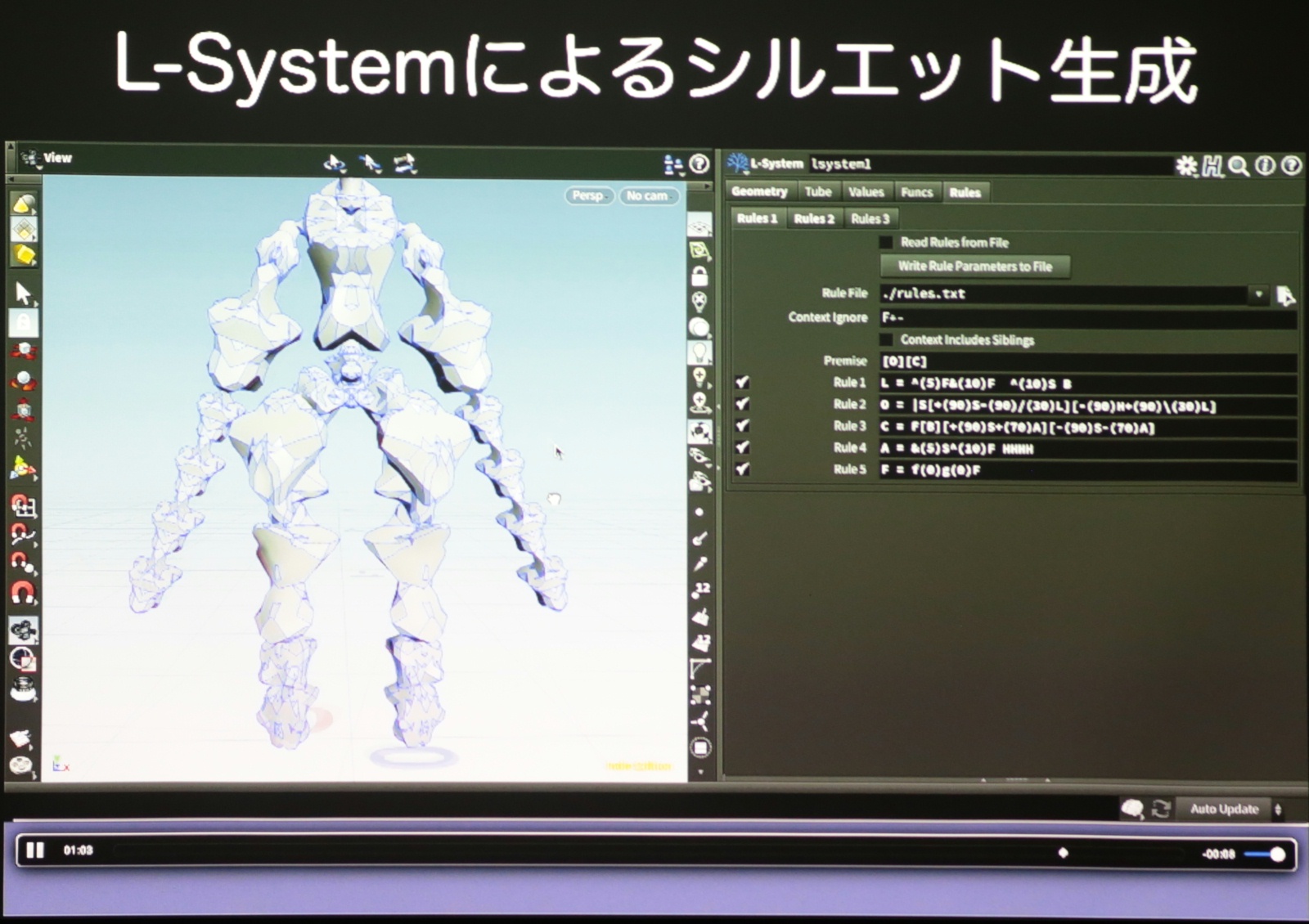
Task: Choose the yellow Select Geometry mode icon
Action: [23, 255]
